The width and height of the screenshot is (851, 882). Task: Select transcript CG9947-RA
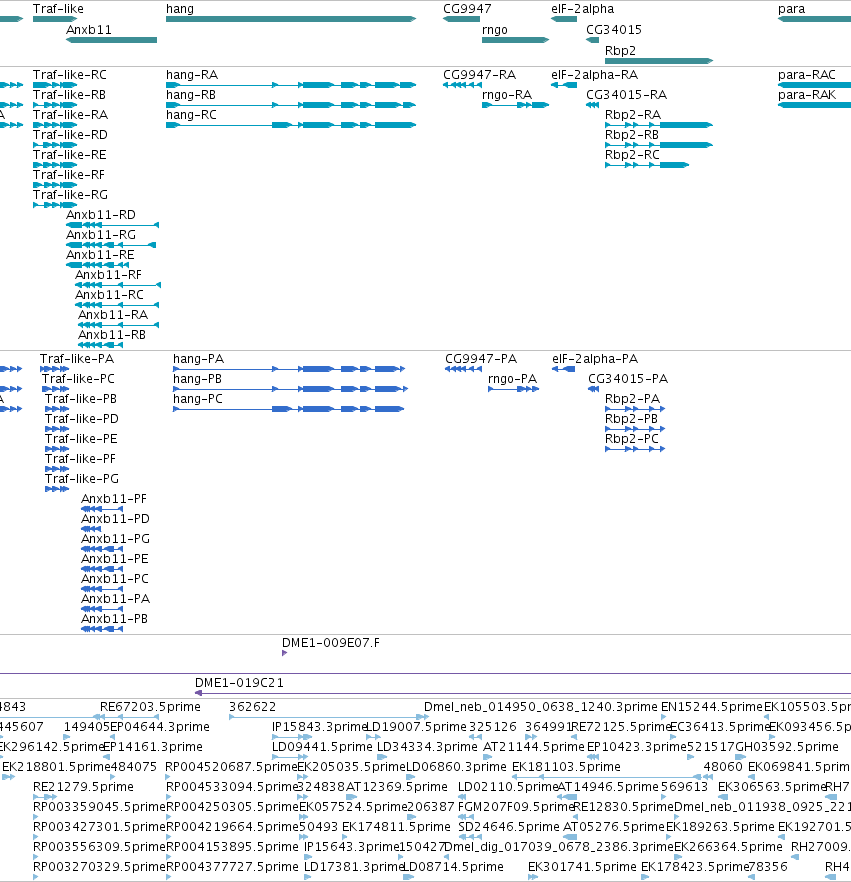pyautogui.click(x=479, y=75)
